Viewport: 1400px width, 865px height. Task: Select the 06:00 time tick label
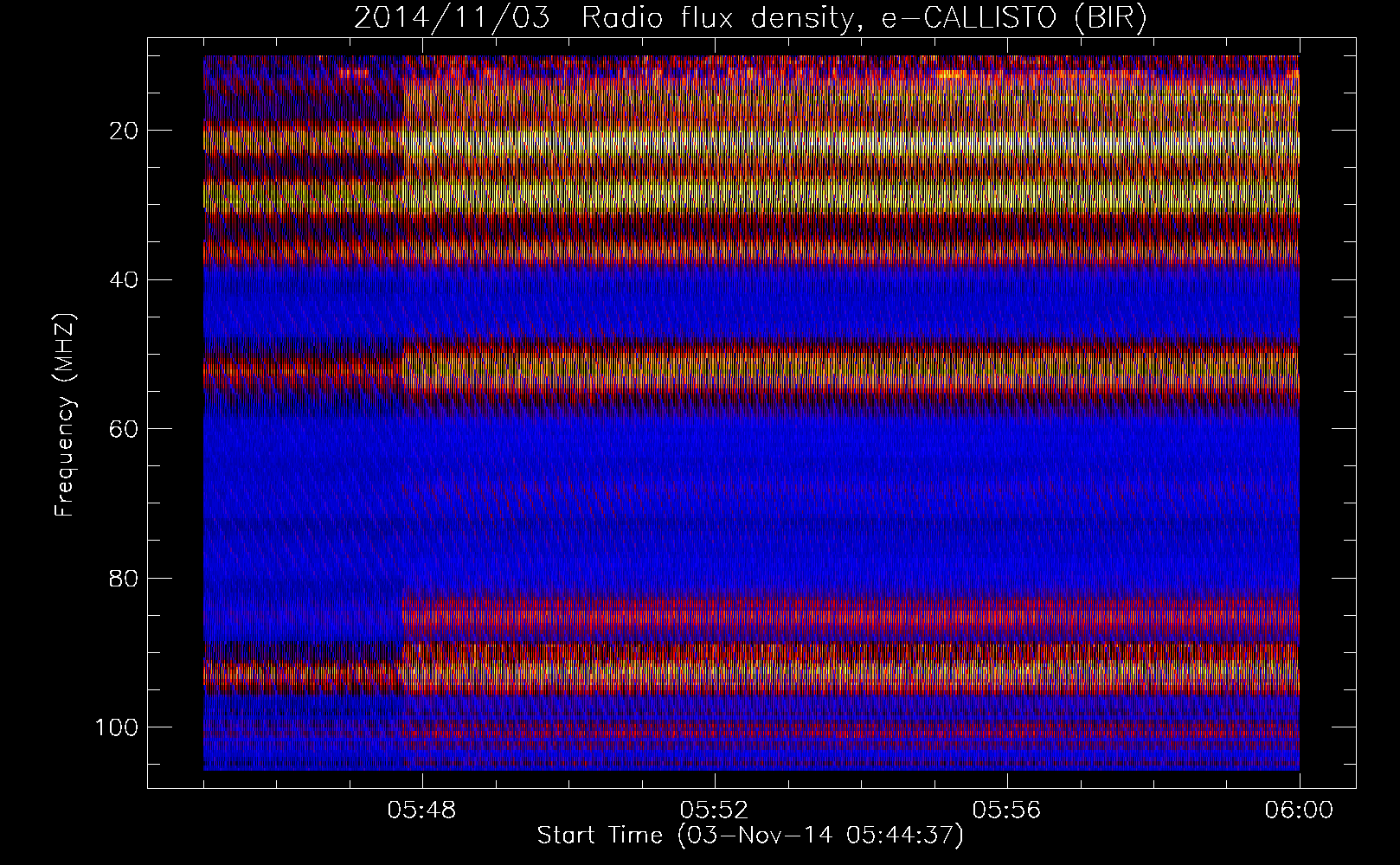(1299, 811)
